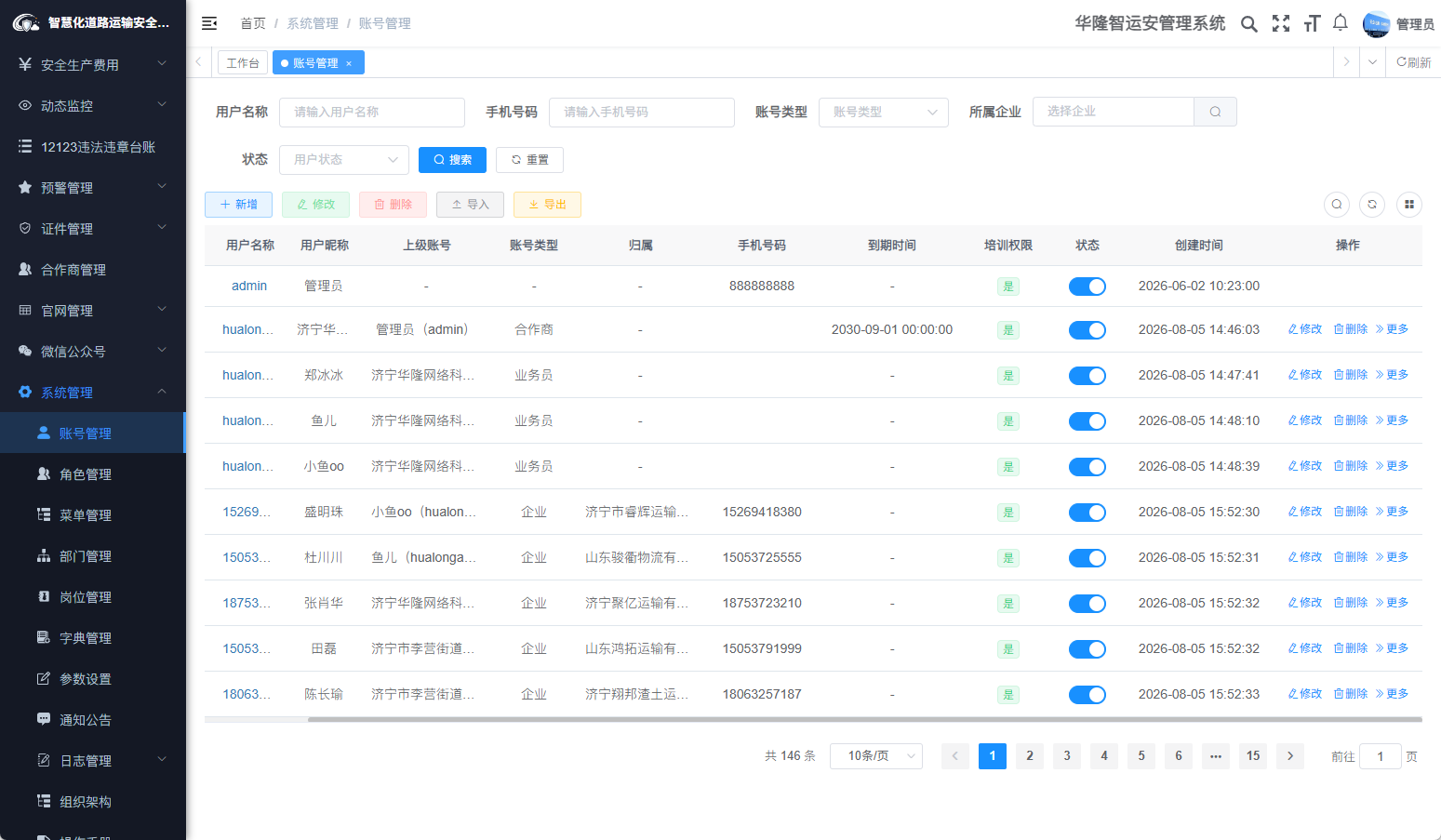Switch to the 工作台 tab
Viewport: 1441px width, 840px height.
pyautogui.click(x=243, y=63)
